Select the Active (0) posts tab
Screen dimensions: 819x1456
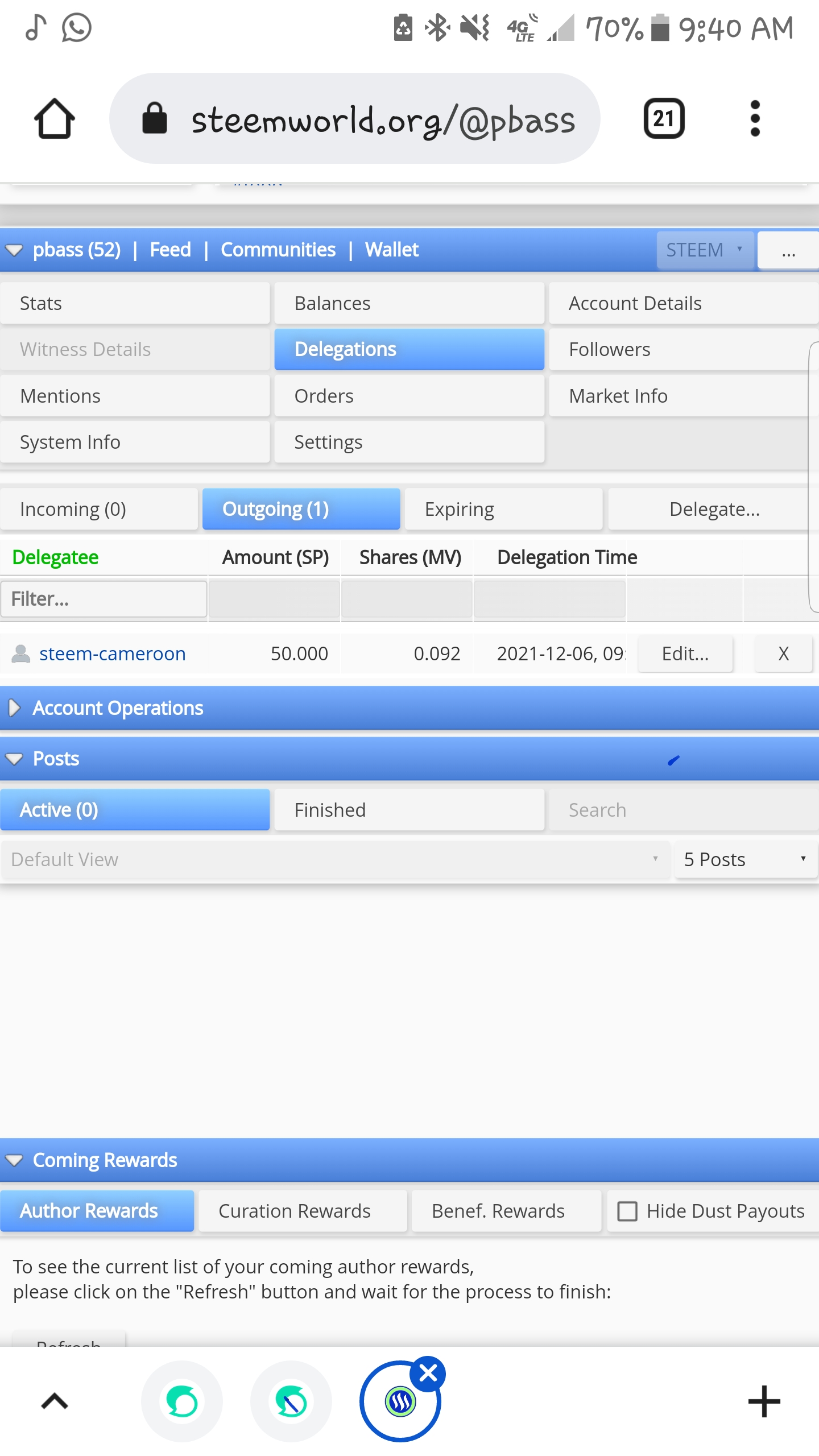coord(135,810)
